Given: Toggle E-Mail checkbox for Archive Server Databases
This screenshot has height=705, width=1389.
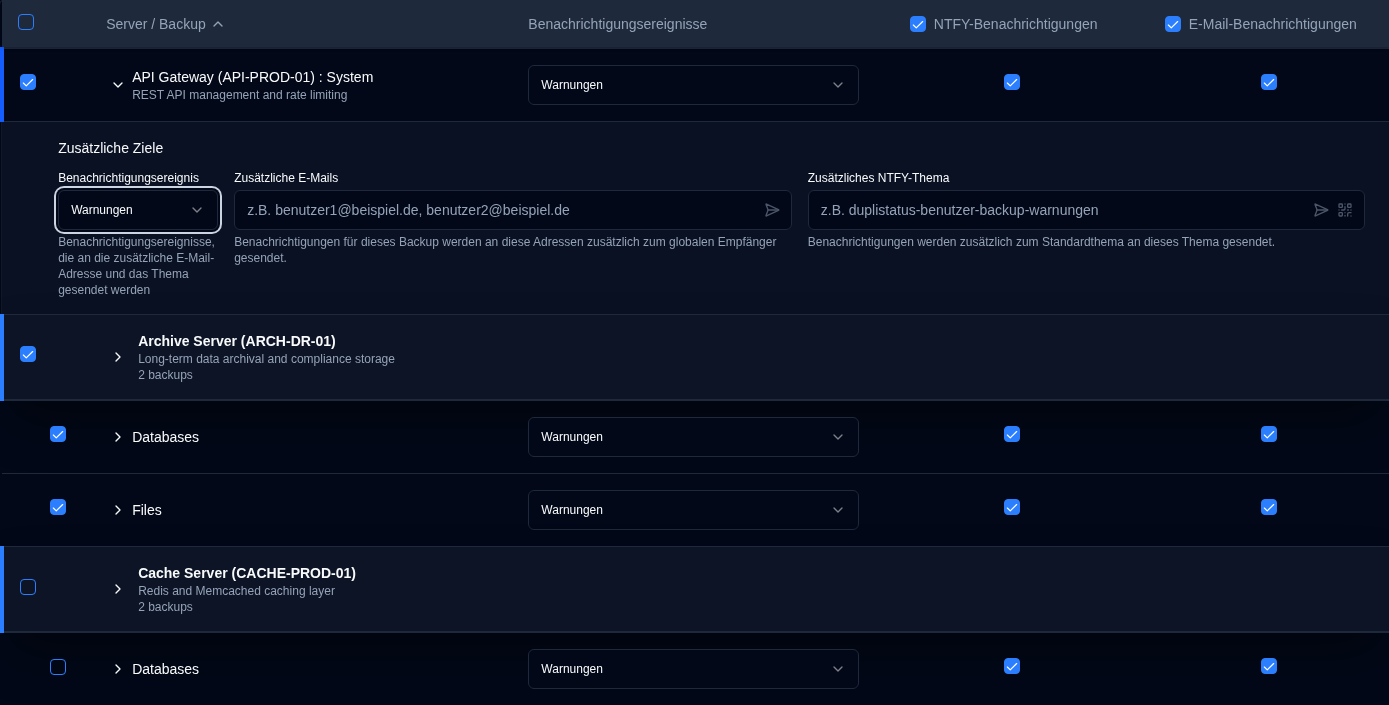Looking at the screenshot, I should (x=1269, y=434).
